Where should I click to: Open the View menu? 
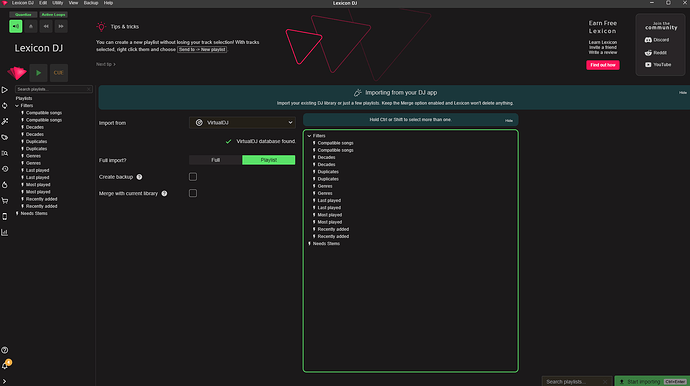[73, 3]
